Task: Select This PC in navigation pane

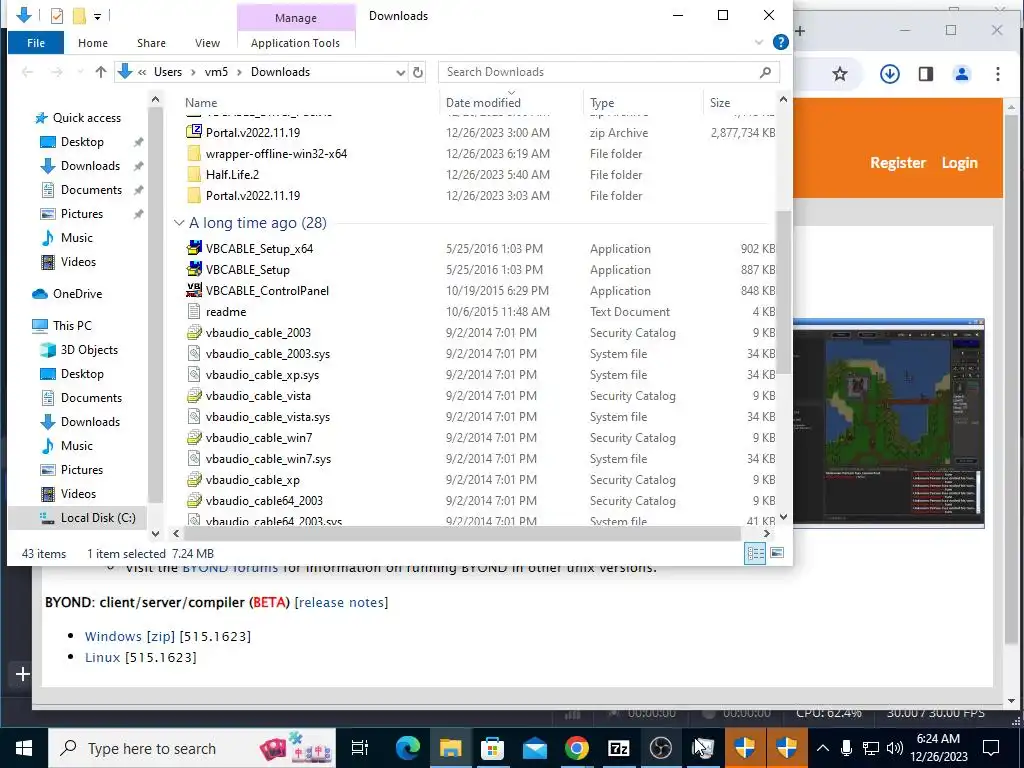Action: (72, 325)
